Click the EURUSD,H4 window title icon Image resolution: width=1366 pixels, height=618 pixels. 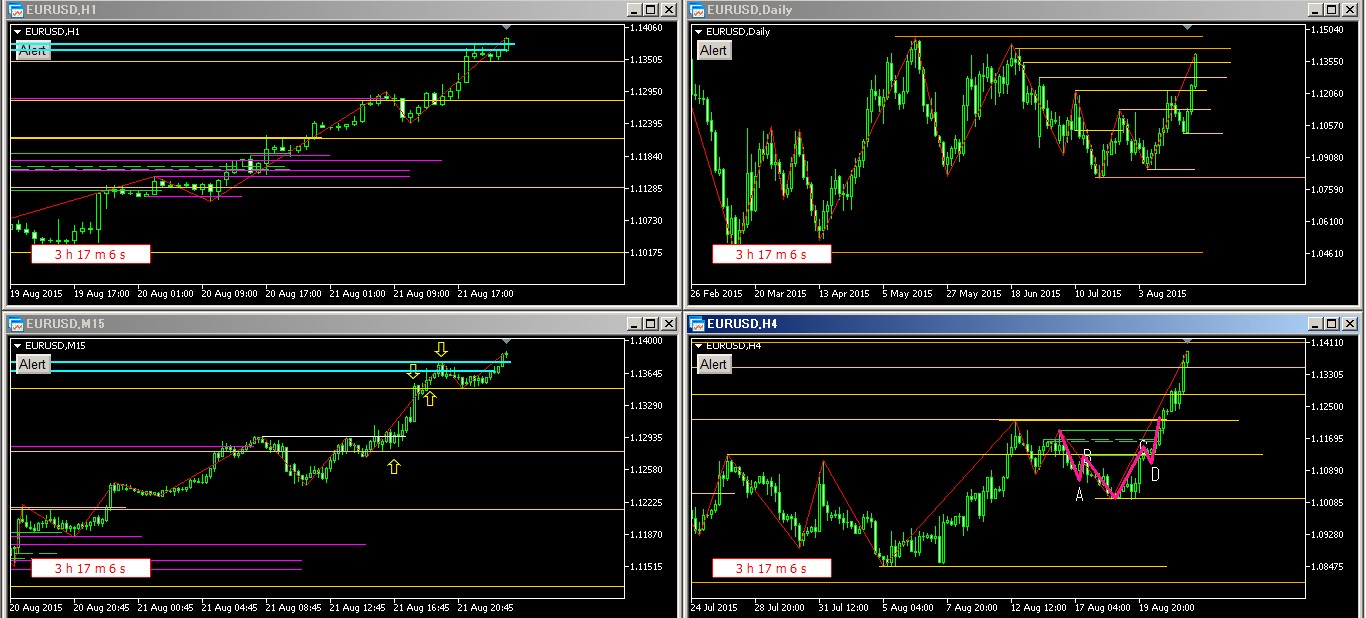[697, 323]
